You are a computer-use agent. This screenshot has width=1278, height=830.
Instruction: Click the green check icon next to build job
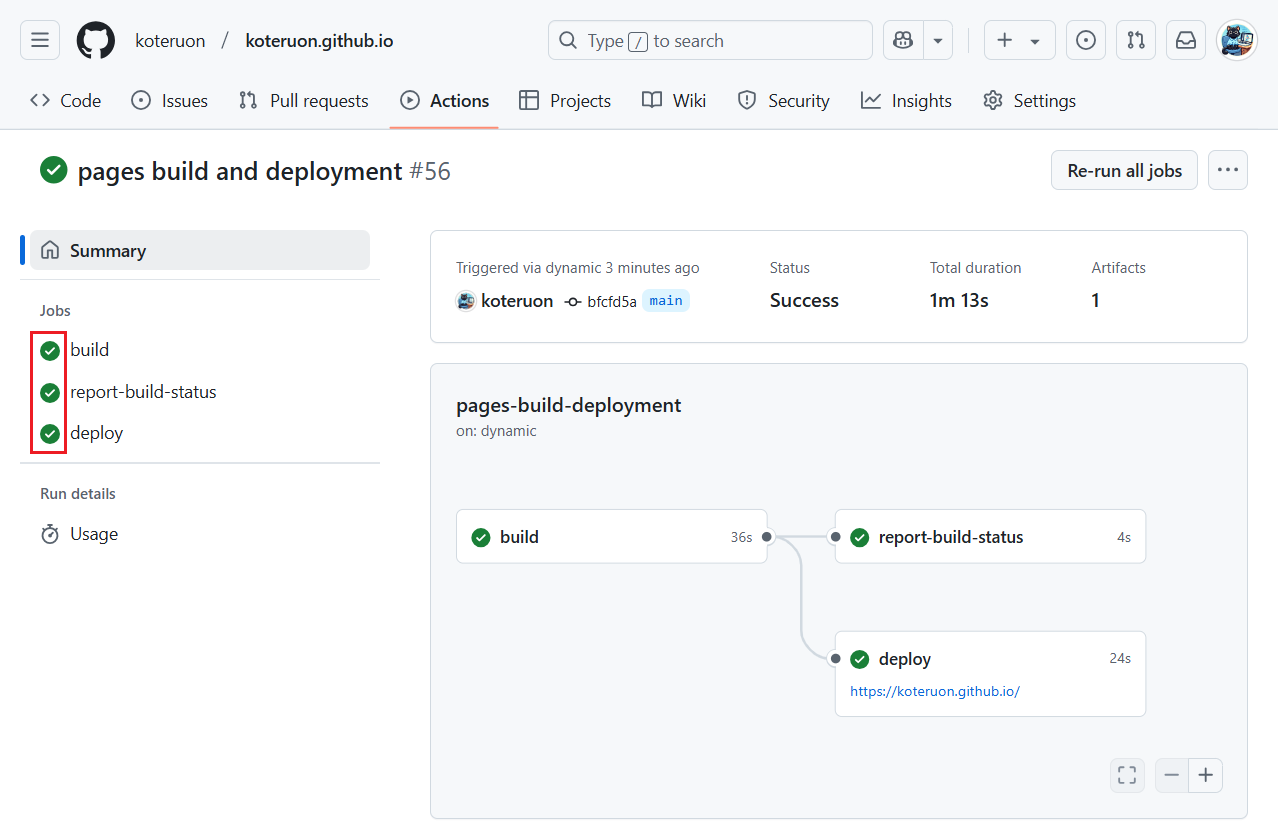click(x=49, y=350)
